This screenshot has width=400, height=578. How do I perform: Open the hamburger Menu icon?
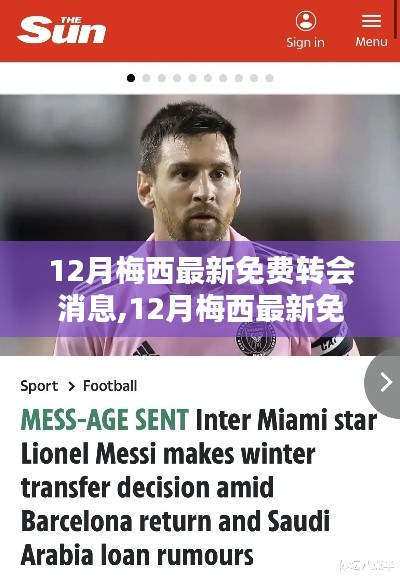tap(371, 21)
